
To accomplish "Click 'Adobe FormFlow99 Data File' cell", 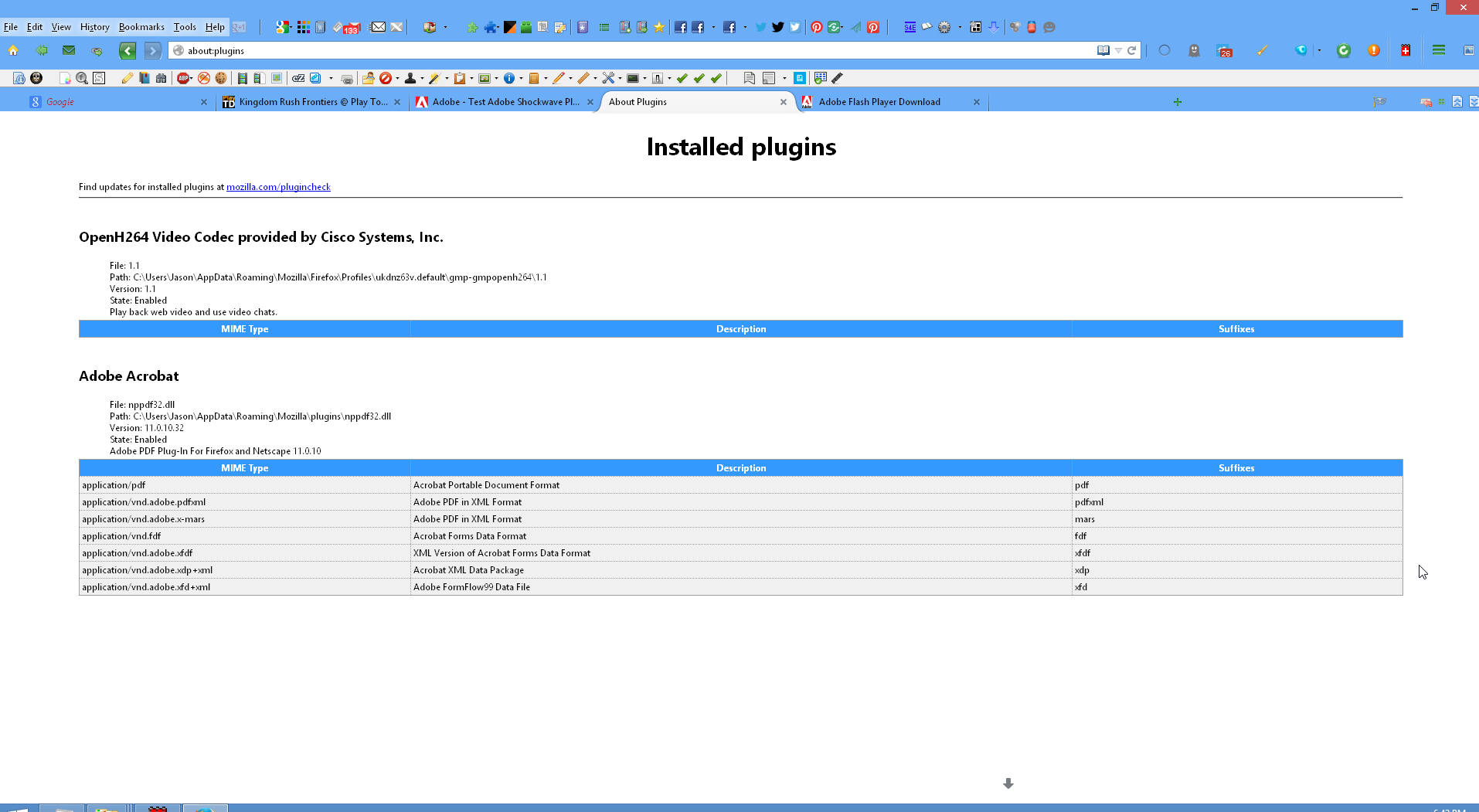I will (x=741, y=587).
